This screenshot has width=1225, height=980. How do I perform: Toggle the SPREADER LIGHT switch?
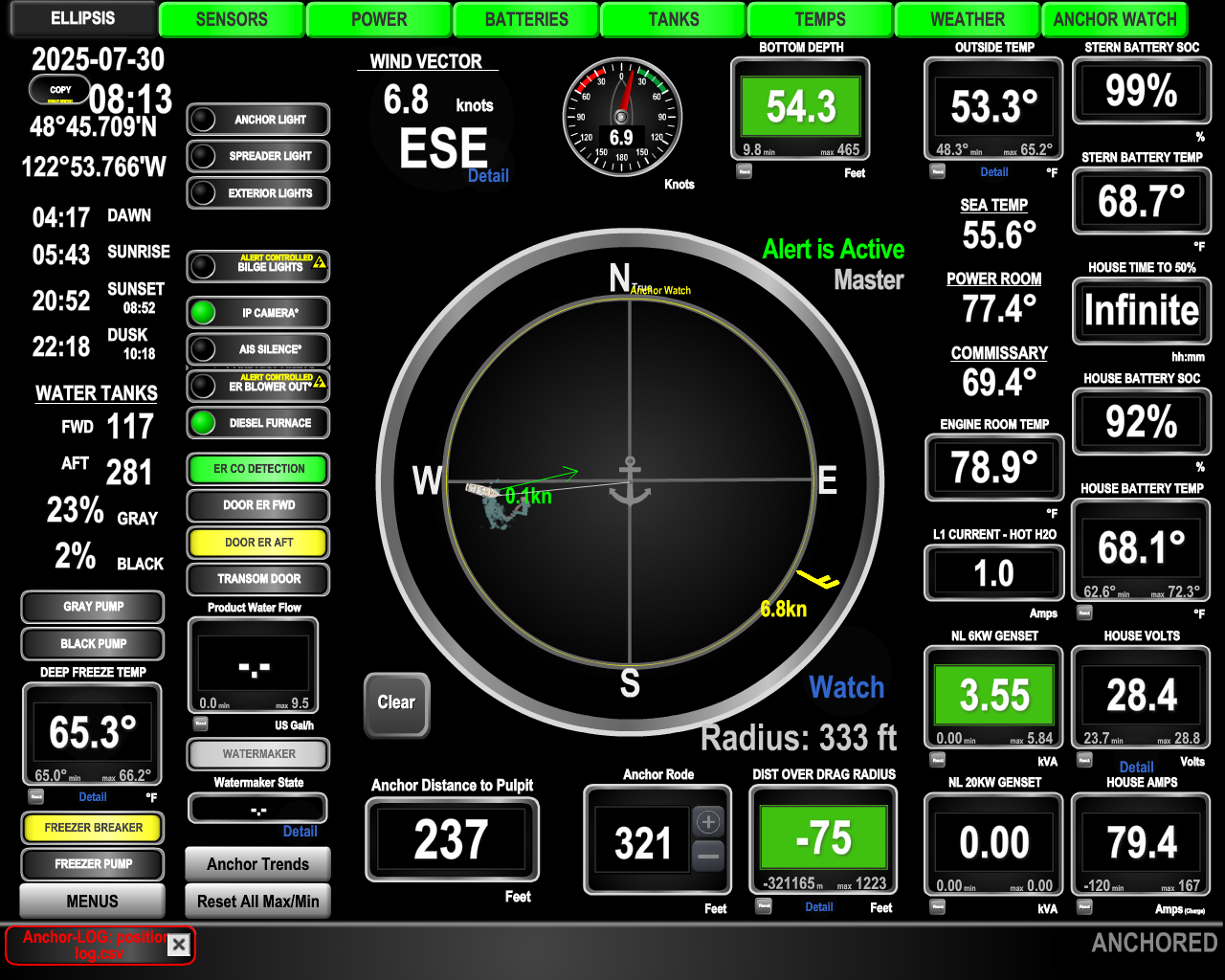258,156
